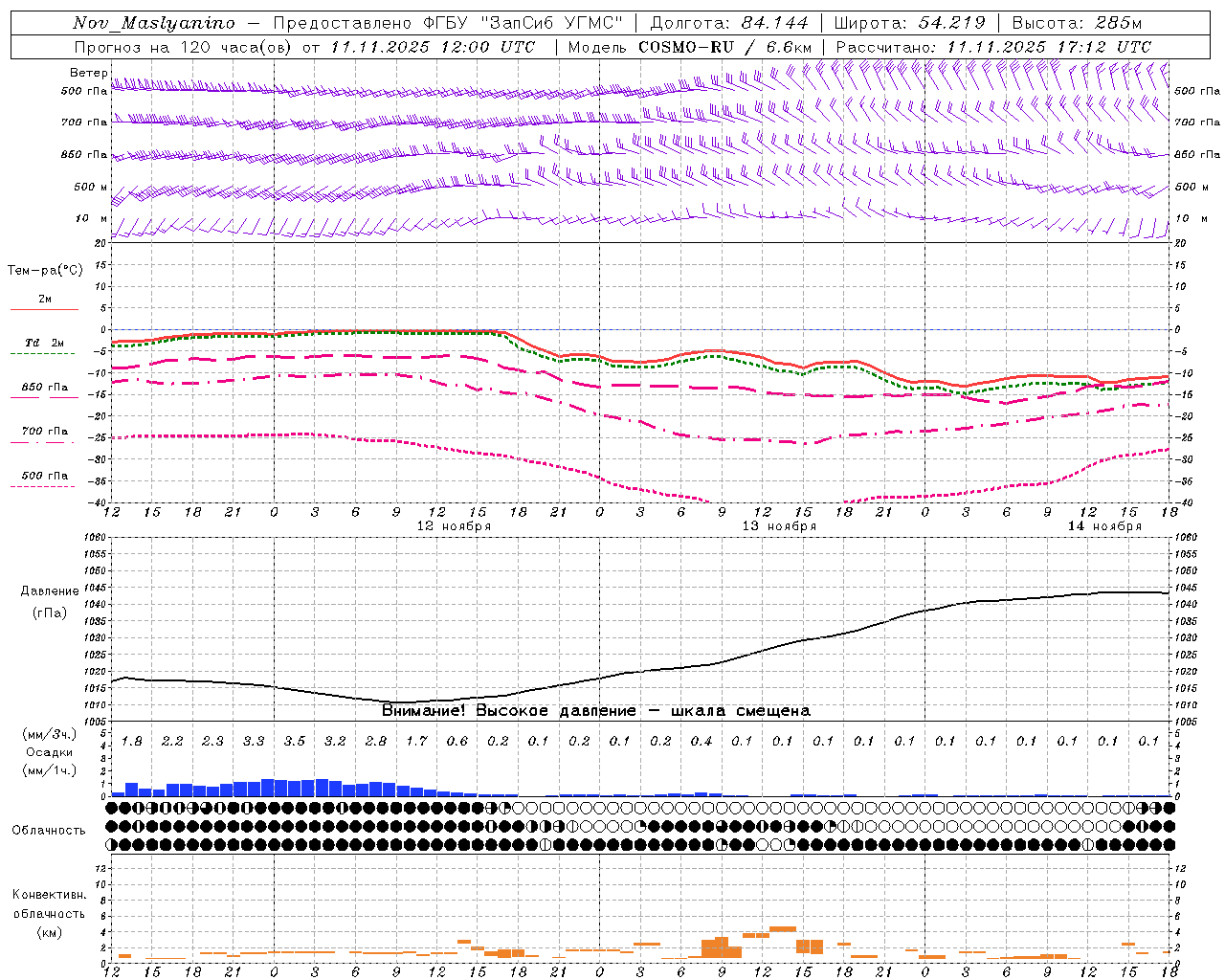1225x980 pixels.
Task: Click the 3-hour precipitation value 2.3
Action: (x=213, y=742)
